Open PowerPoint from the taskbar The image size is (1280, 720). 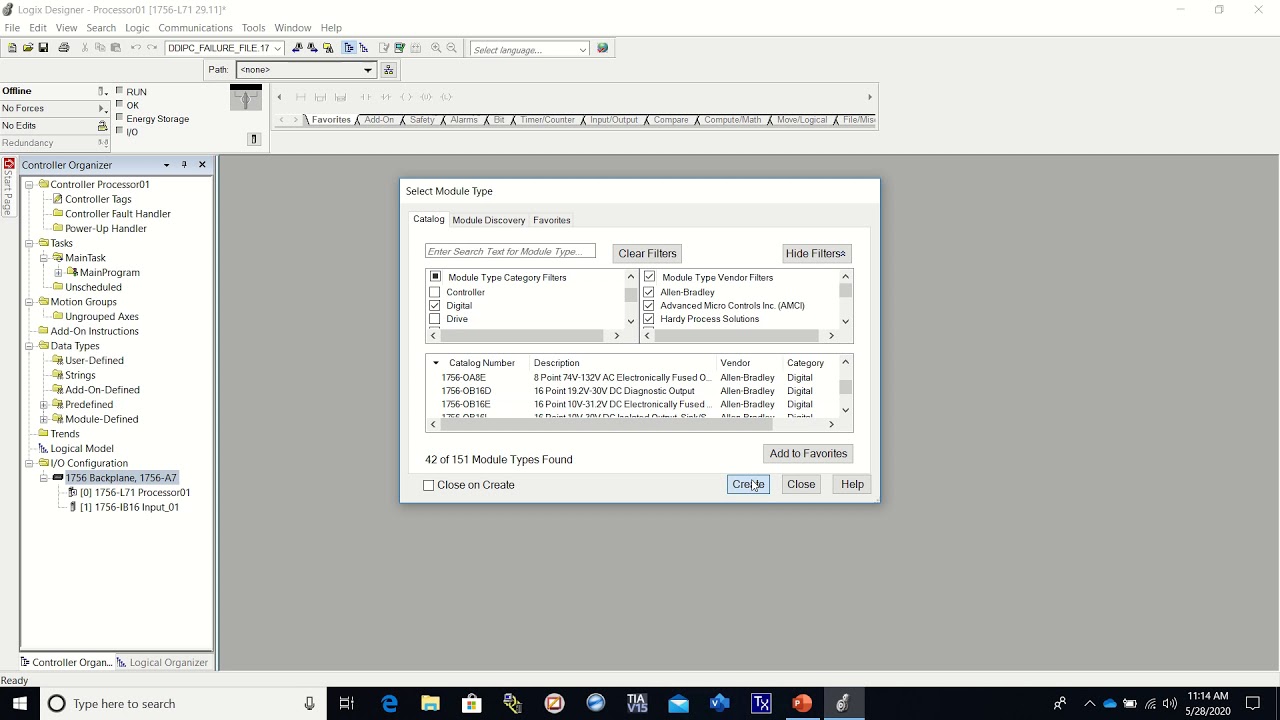802,703
